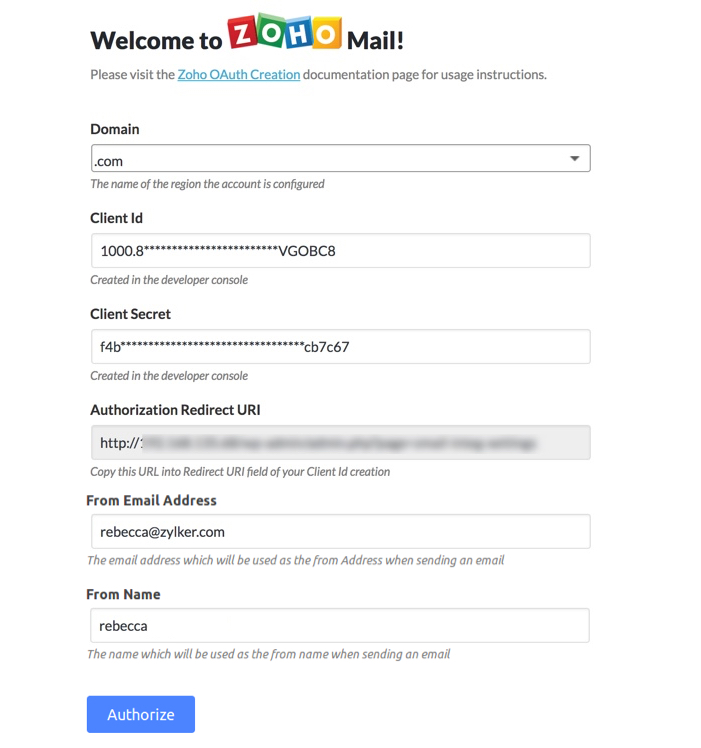Screen dimensions: 701x748
Task: Click the "Welcome to" heading text
Action: [156, 41]
